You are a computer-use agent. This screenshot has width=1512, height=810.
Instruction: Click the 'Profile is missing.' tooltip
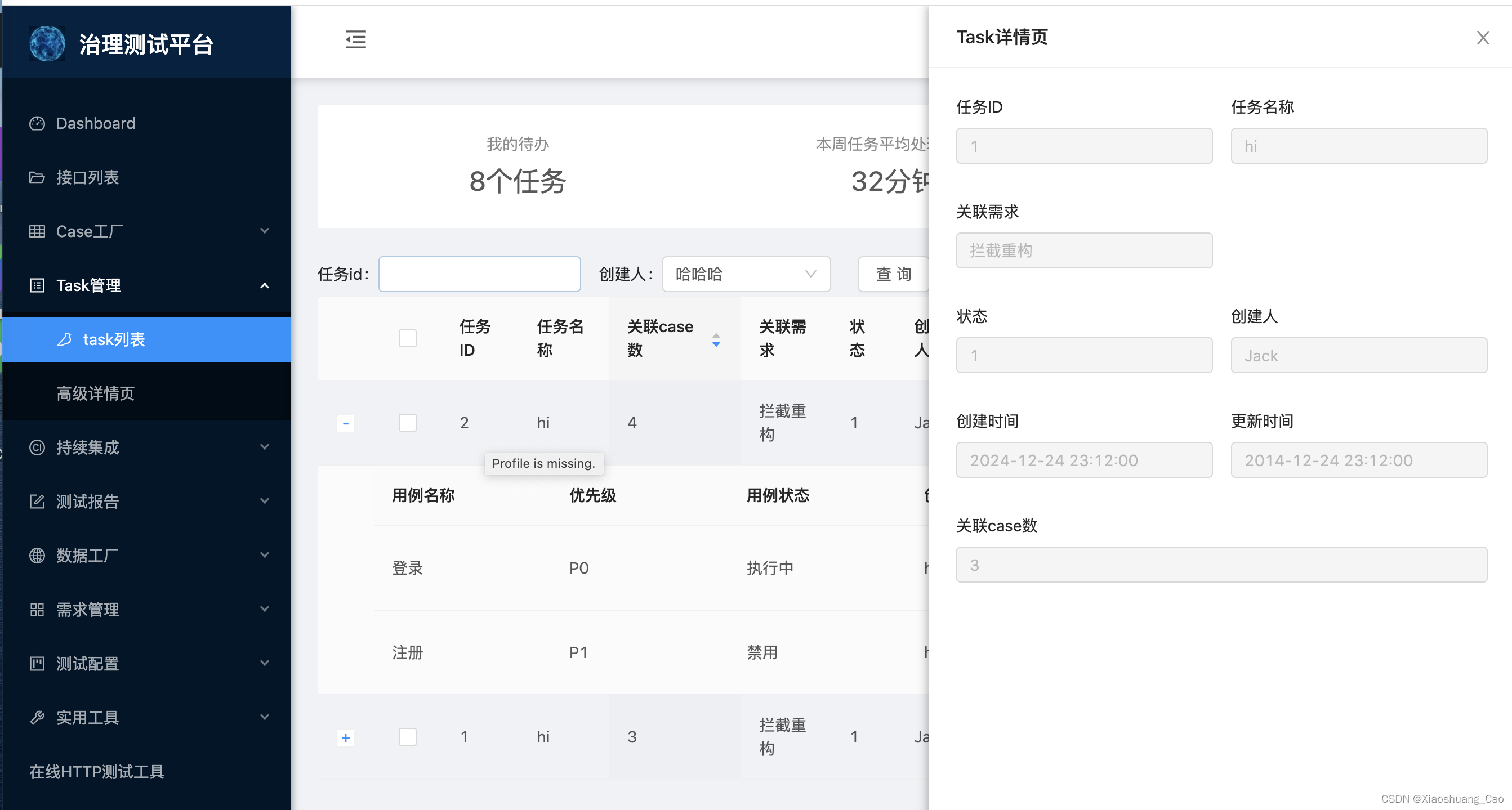point(543,463)
